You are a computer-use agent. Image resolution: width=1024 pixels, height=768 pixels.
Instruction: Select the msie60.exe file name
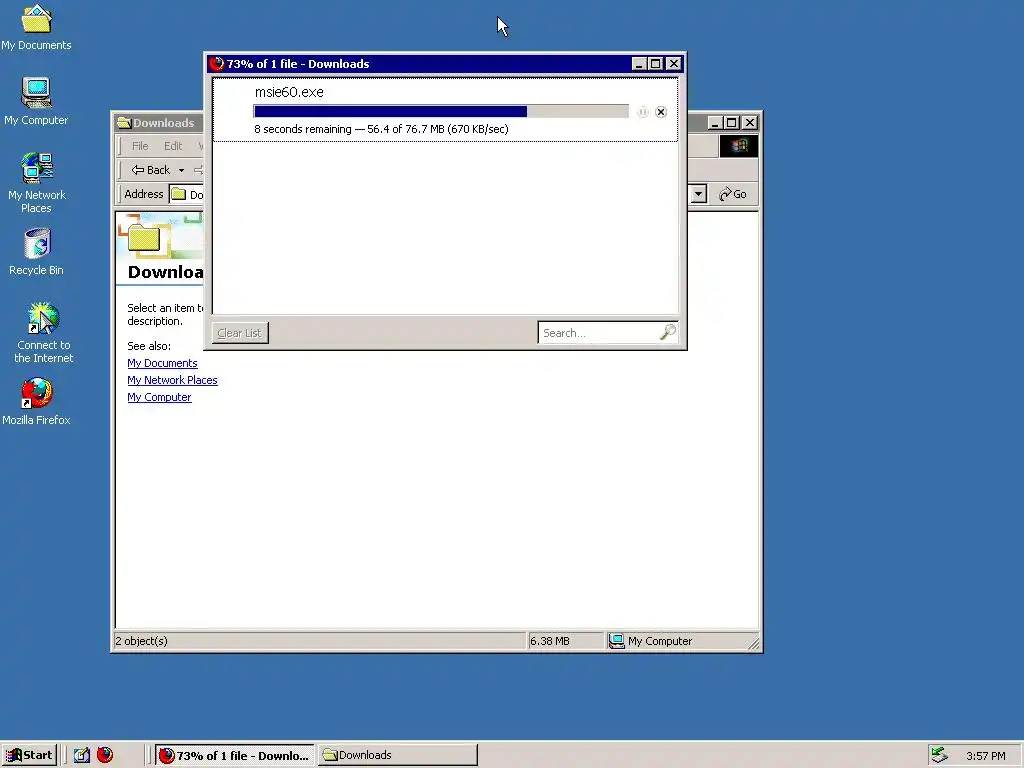pyautogui.click(x=289, y=92)
